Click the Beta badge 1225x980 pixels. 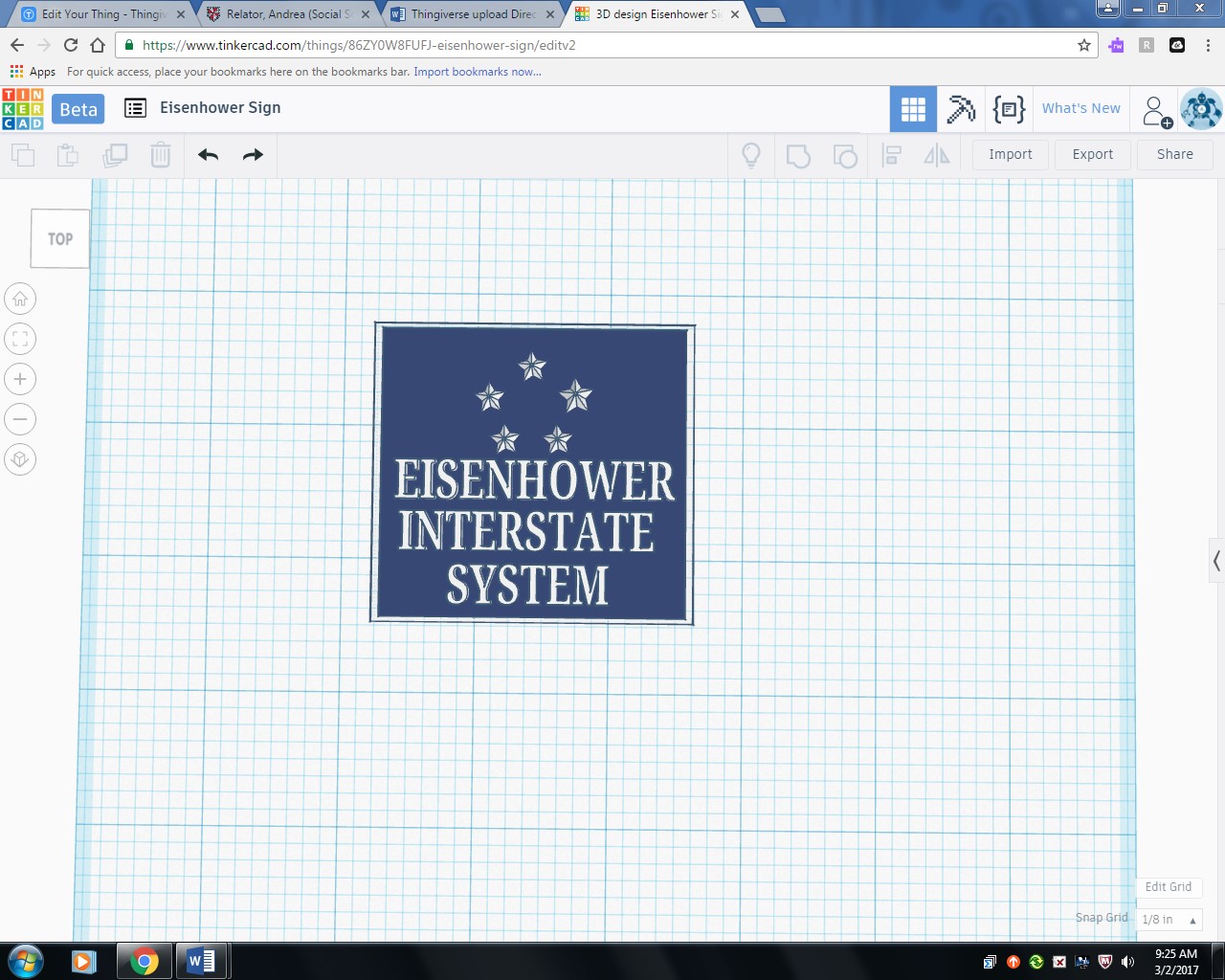point(78,109)
